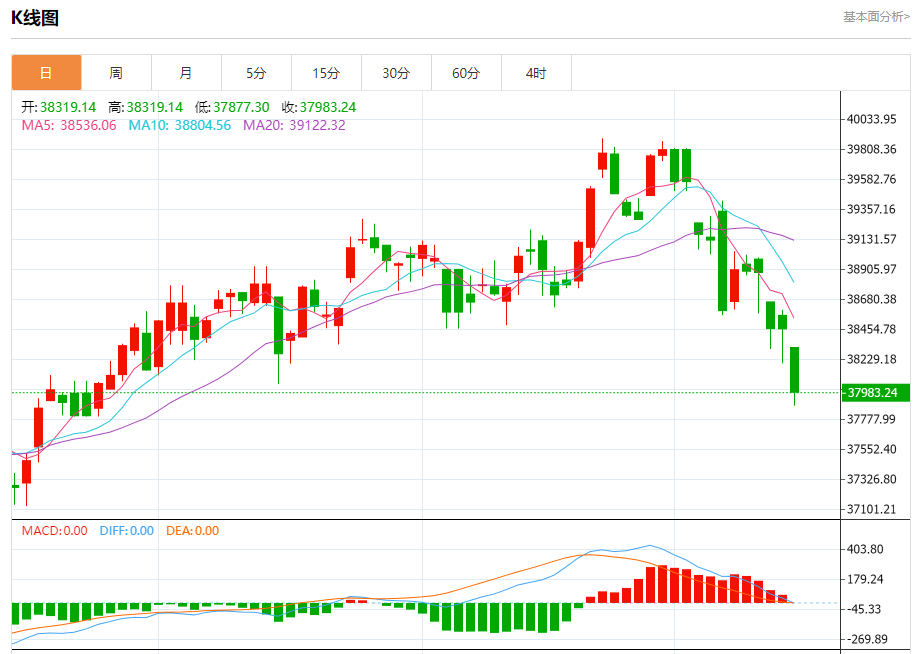917x654 pixels.
Task: Click the 37326.80 price axis label
Action: (871, 479)
